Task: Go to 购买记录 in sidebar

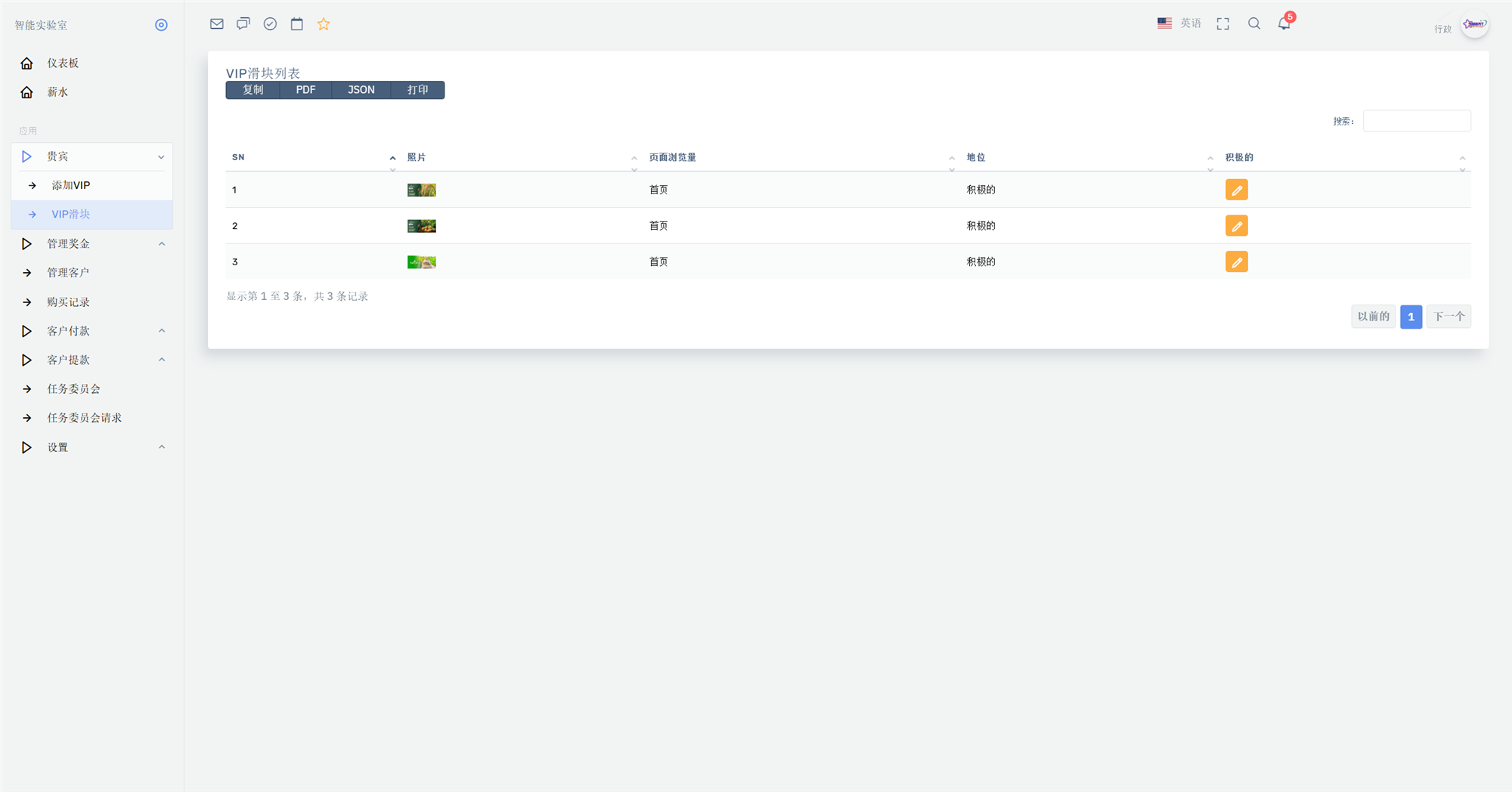Action: pyautogui.click(x=92, y=302)
